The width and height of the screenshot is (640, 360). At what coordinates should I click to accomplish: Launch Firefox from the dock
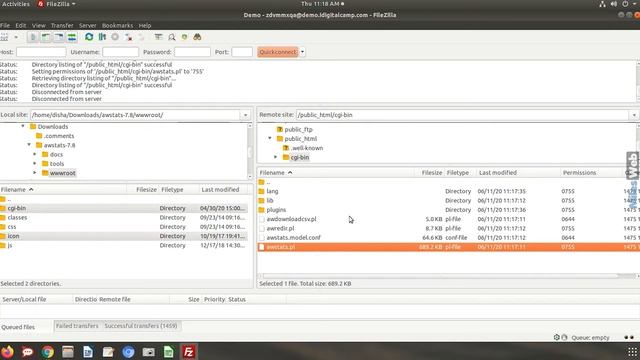(7, 352)
